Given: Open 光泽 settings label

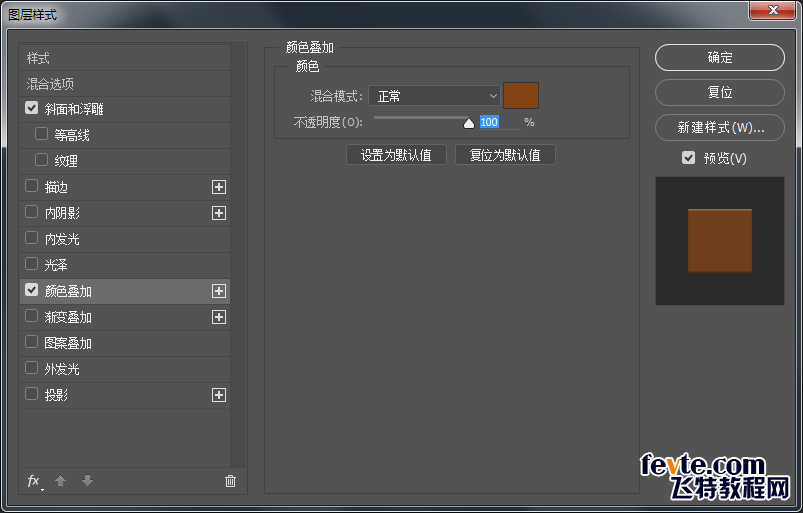Looking at the screenshot, I should [x=56, y=265].
